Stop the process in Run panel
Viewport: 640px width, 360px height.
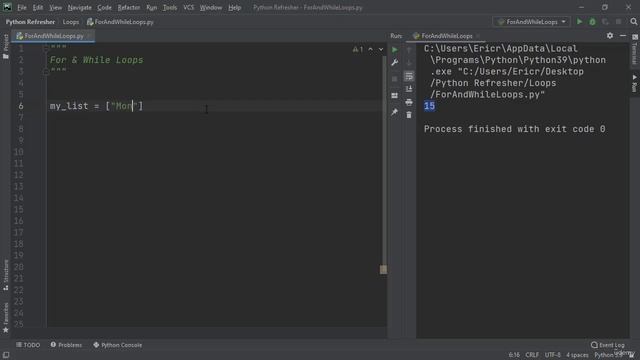[395, 79]
